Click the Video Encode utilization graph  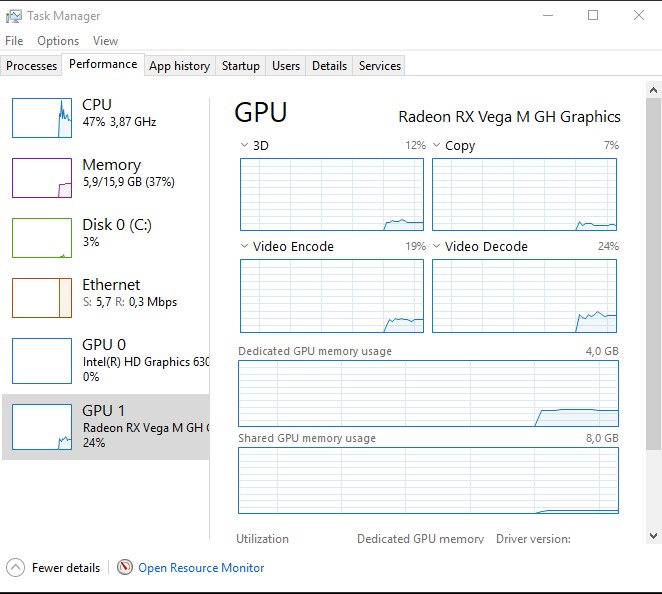[332, 296]
